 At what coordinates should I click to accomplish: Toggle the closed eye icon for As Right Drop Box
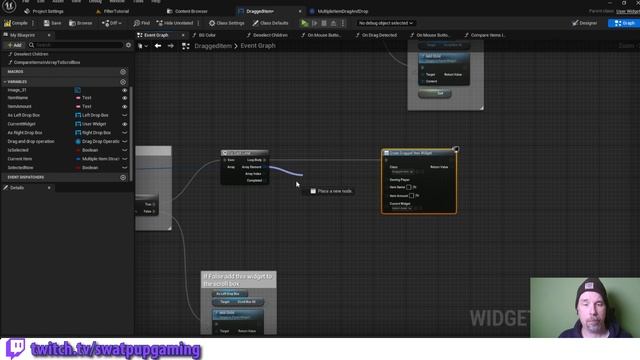coord(124,133)
